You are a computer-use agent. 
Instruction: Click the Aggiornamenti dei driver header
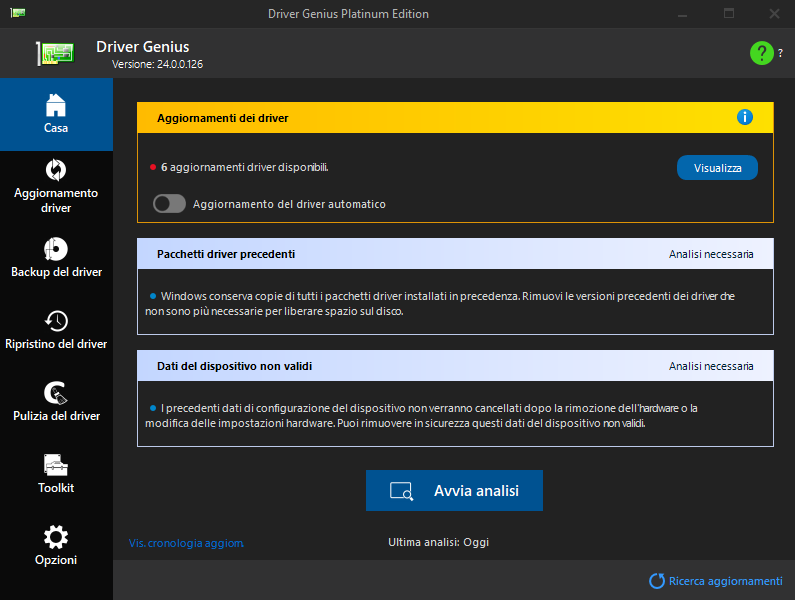(x=455, y=118)
